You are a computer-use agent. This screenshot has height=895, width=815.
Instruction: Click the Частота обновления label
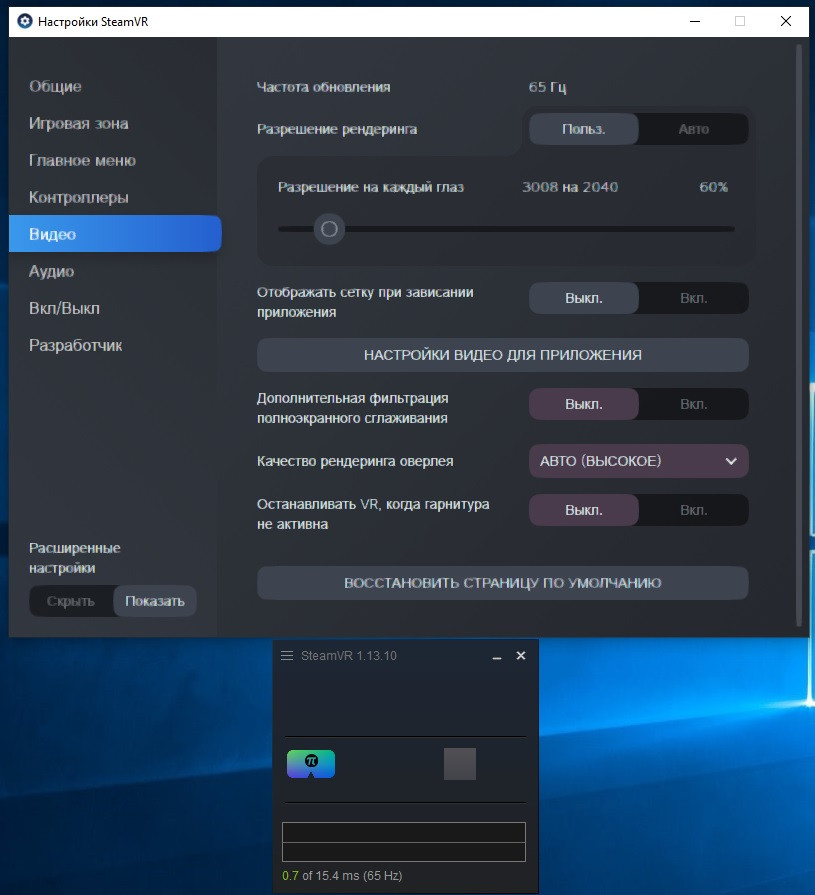click(x=324, y=87)
